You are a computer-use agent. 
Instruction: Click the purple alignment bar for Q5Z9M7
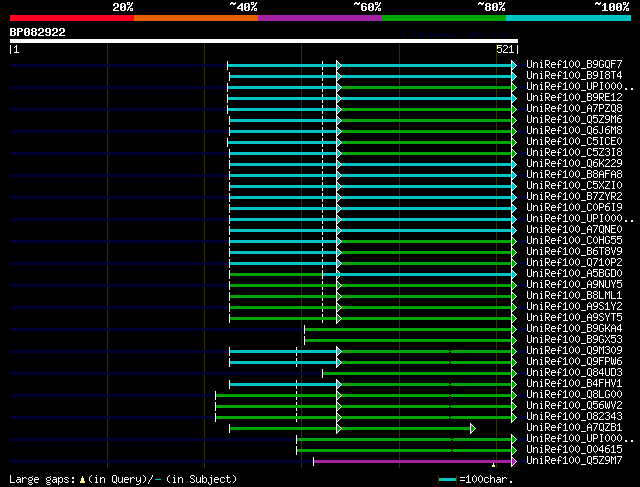click(413, 461)
